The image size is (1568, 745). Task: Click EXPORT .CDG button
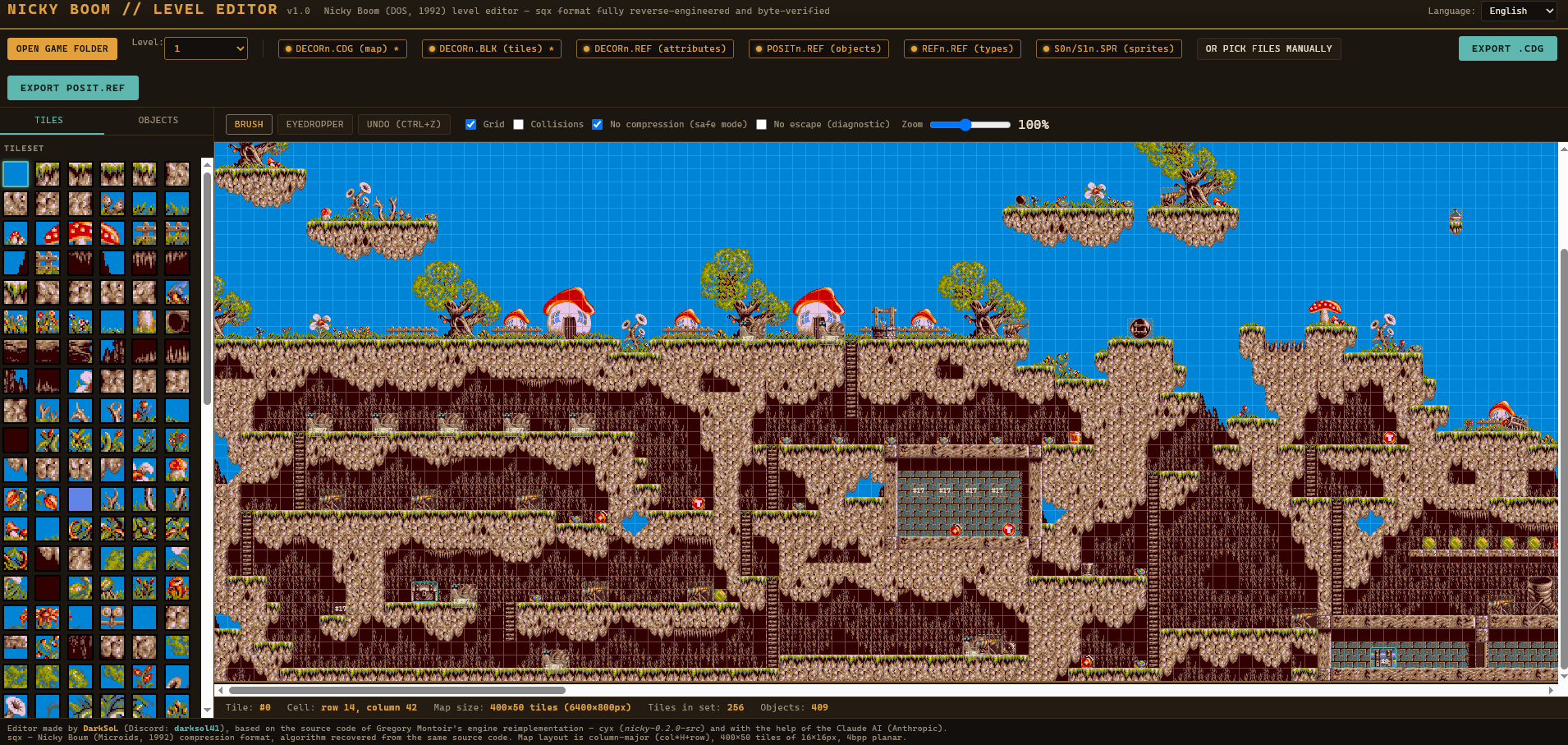coord(1507,48)
